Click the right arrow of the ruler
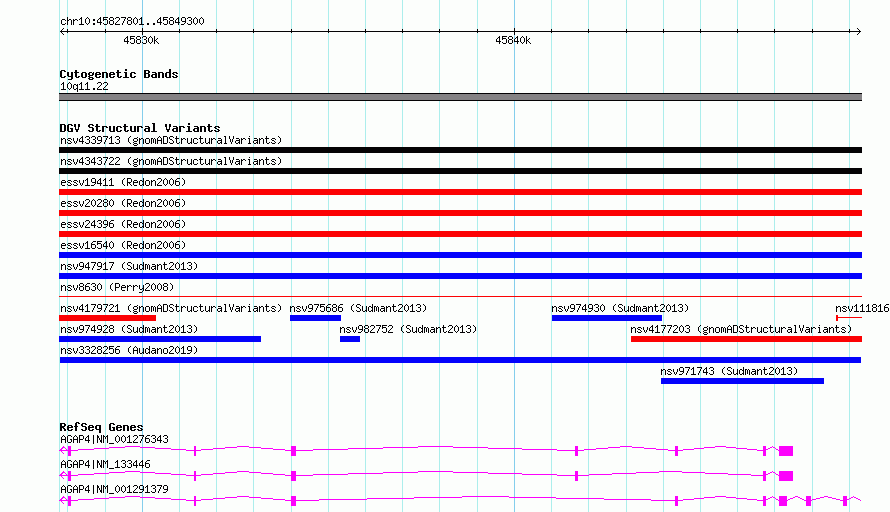The height and width of the screenshot is (512, 890). click(x=858, y=32)
